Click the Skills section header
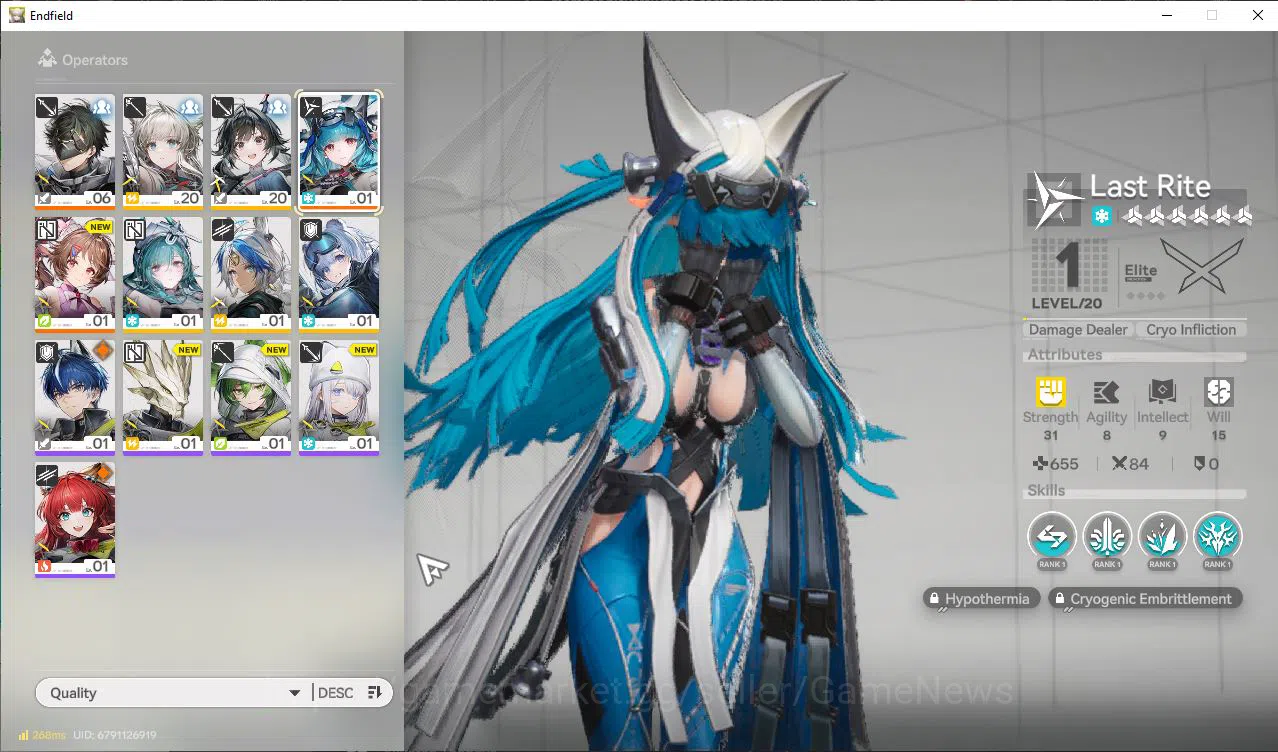 [x=1046, y=491]
